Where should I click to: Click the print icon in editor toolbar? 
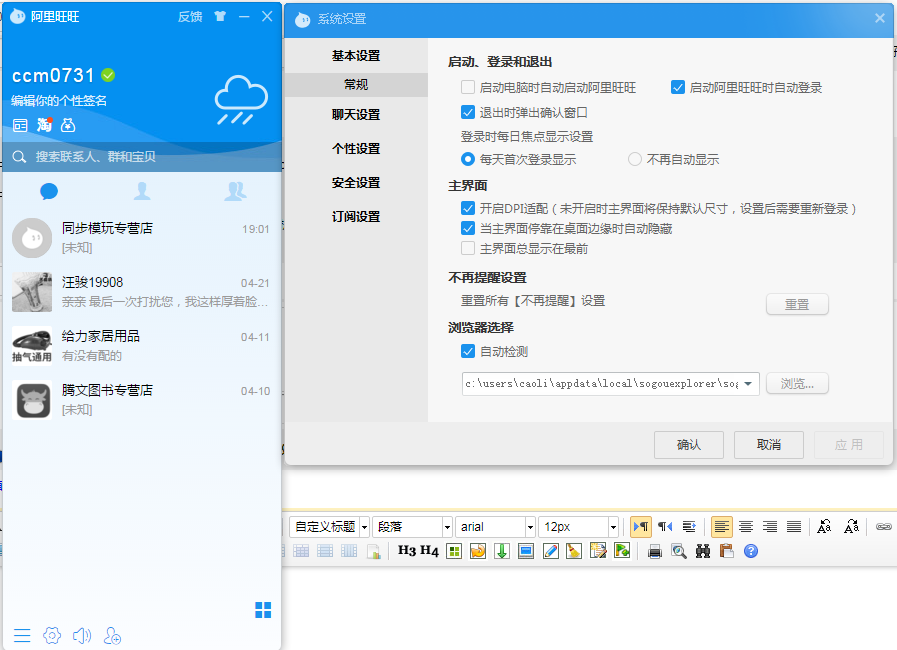[655, 552]
